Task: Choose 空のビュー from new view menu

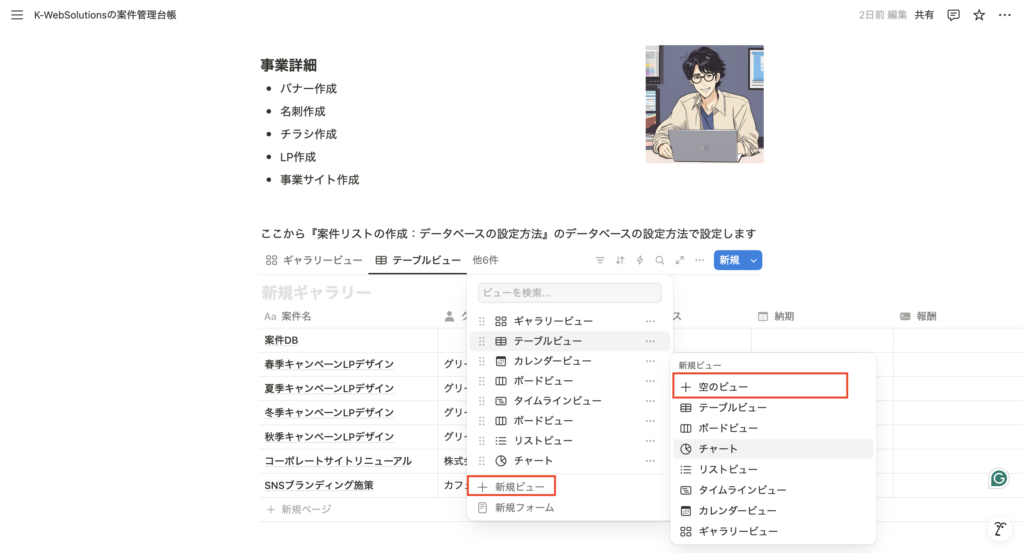Action: click(723, 386)
